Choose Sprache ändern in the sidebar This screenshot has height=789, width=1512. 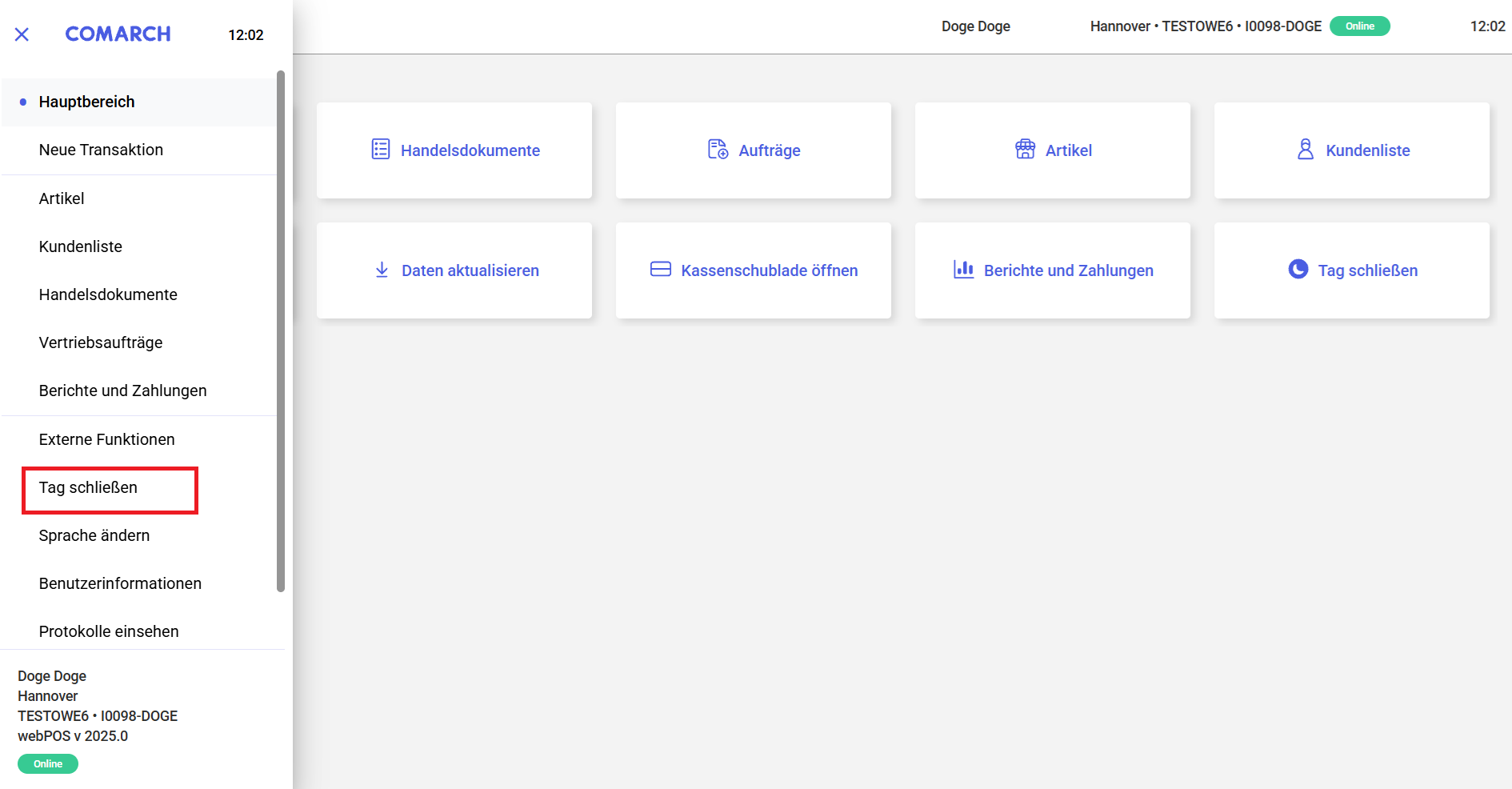click(94, 536)
